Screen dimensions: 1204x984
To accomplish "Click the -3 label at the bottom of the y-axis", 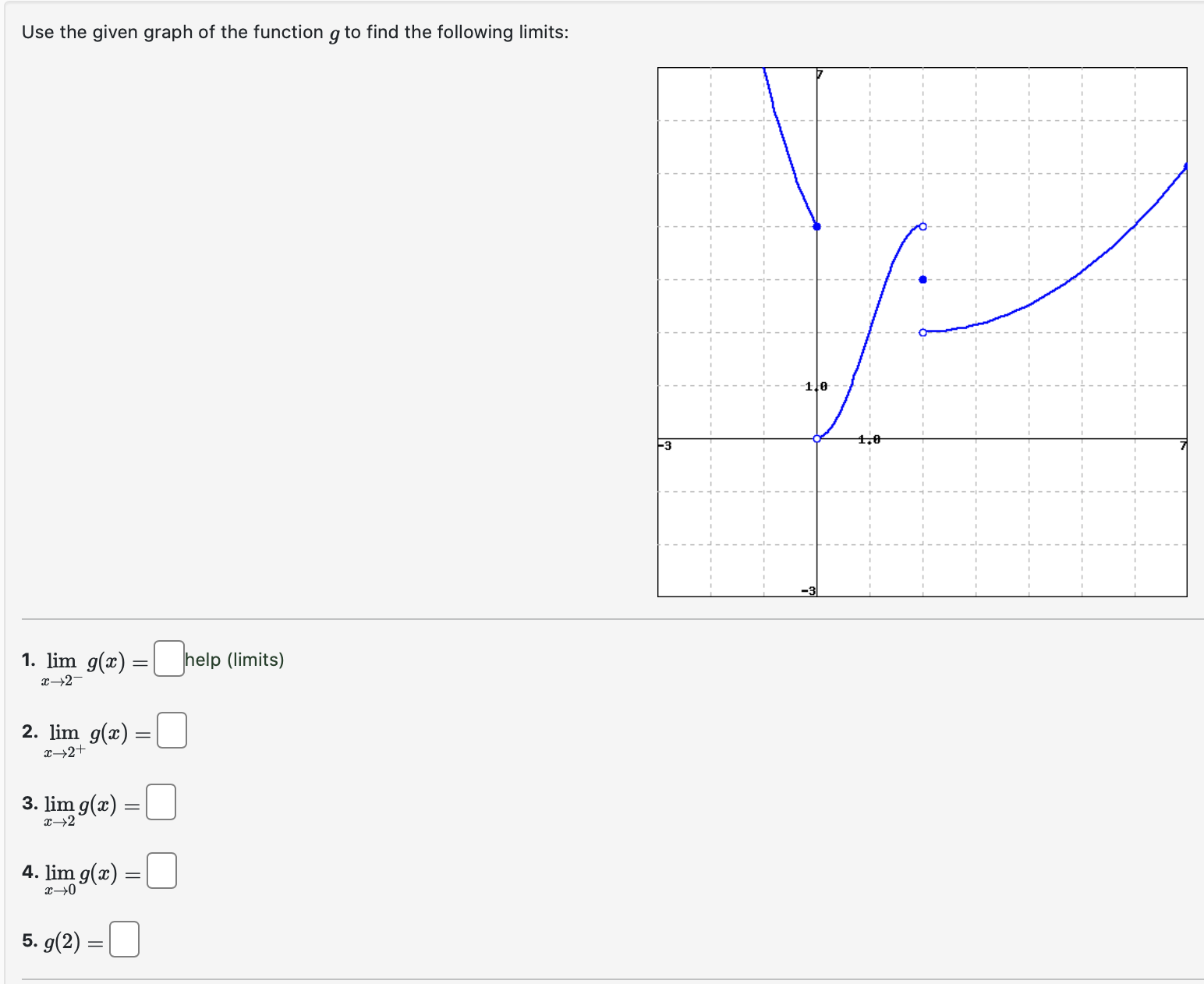I will (x=808, y=591).
